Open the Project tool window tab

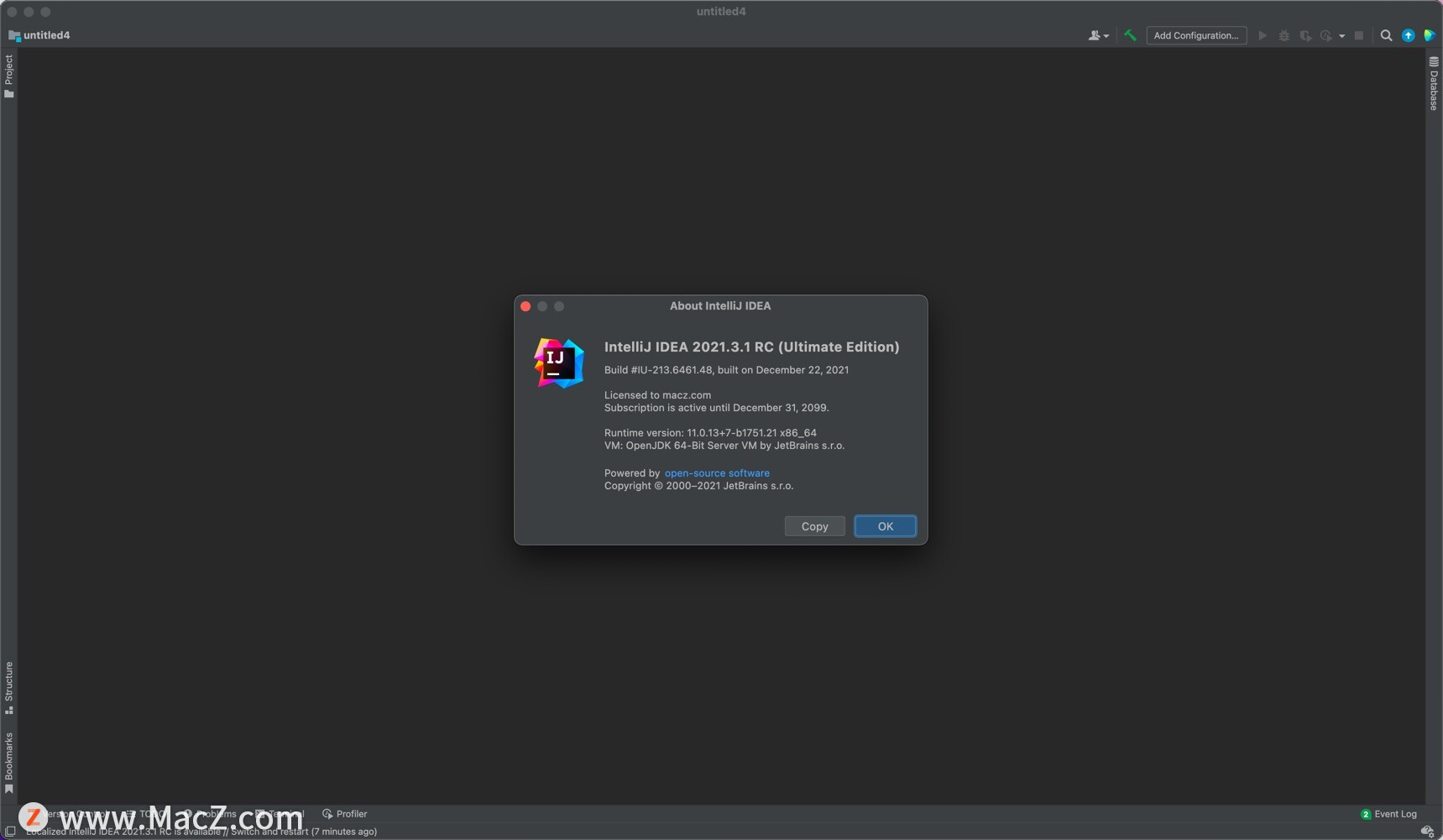(8, 76)
